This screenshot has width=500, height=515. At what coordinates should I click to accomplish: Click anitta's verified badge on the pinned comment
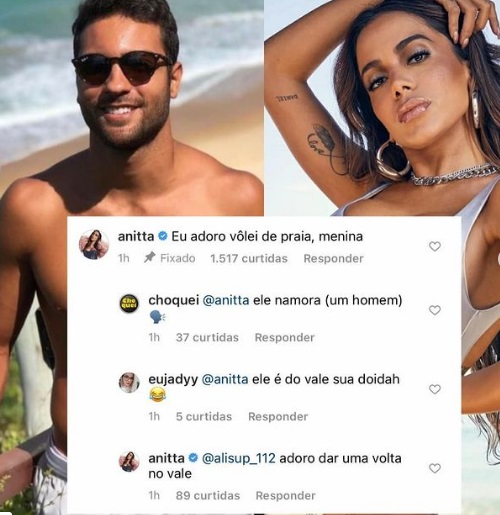click(x=162, y=237)
